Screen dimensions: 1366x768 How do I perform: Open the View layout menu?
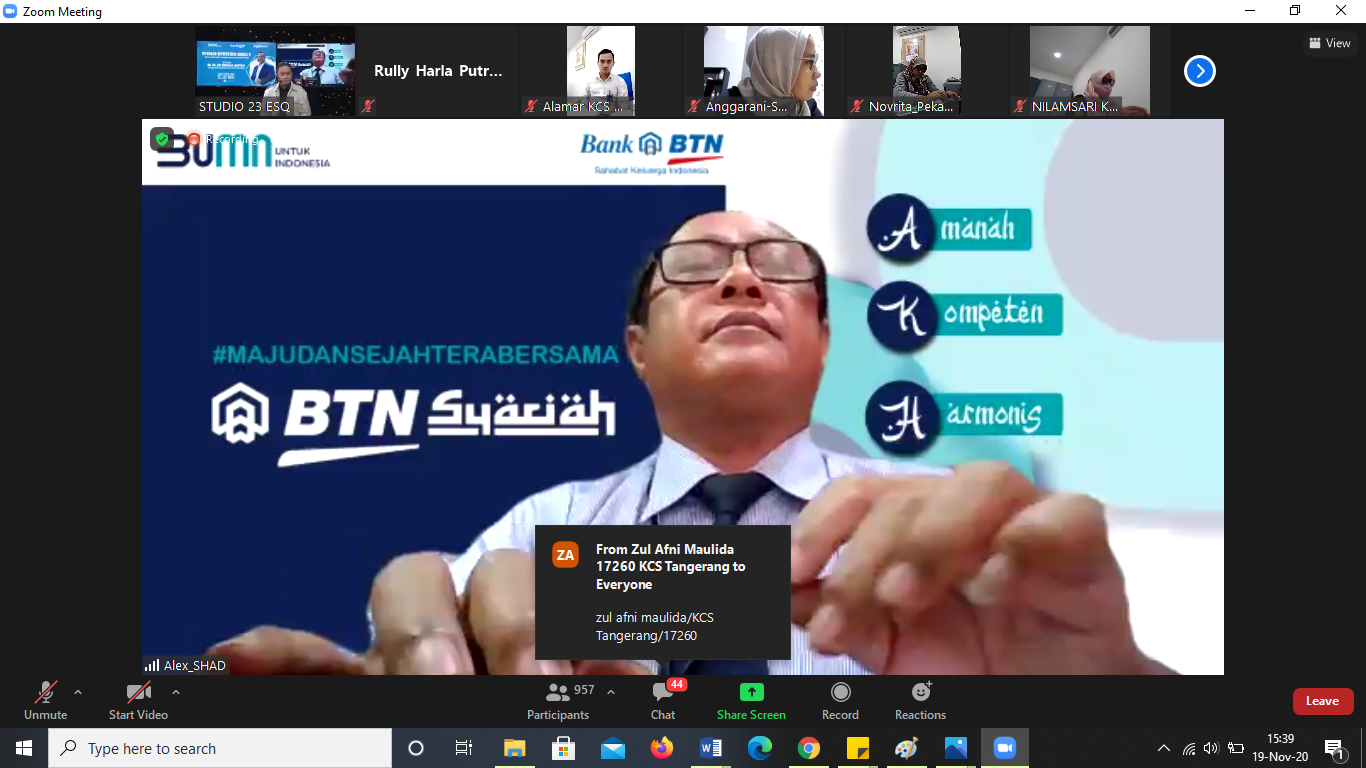[x=1329, y=43]
